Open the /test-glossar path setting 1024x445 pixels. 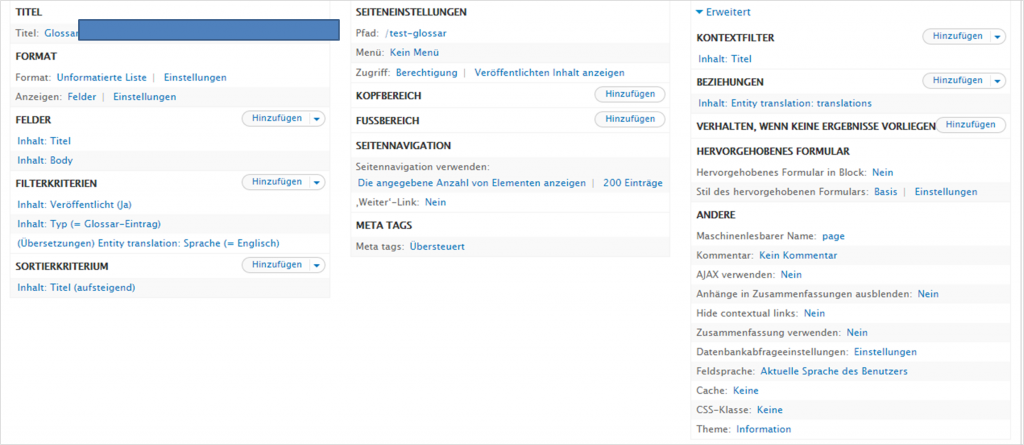(415, 33)
